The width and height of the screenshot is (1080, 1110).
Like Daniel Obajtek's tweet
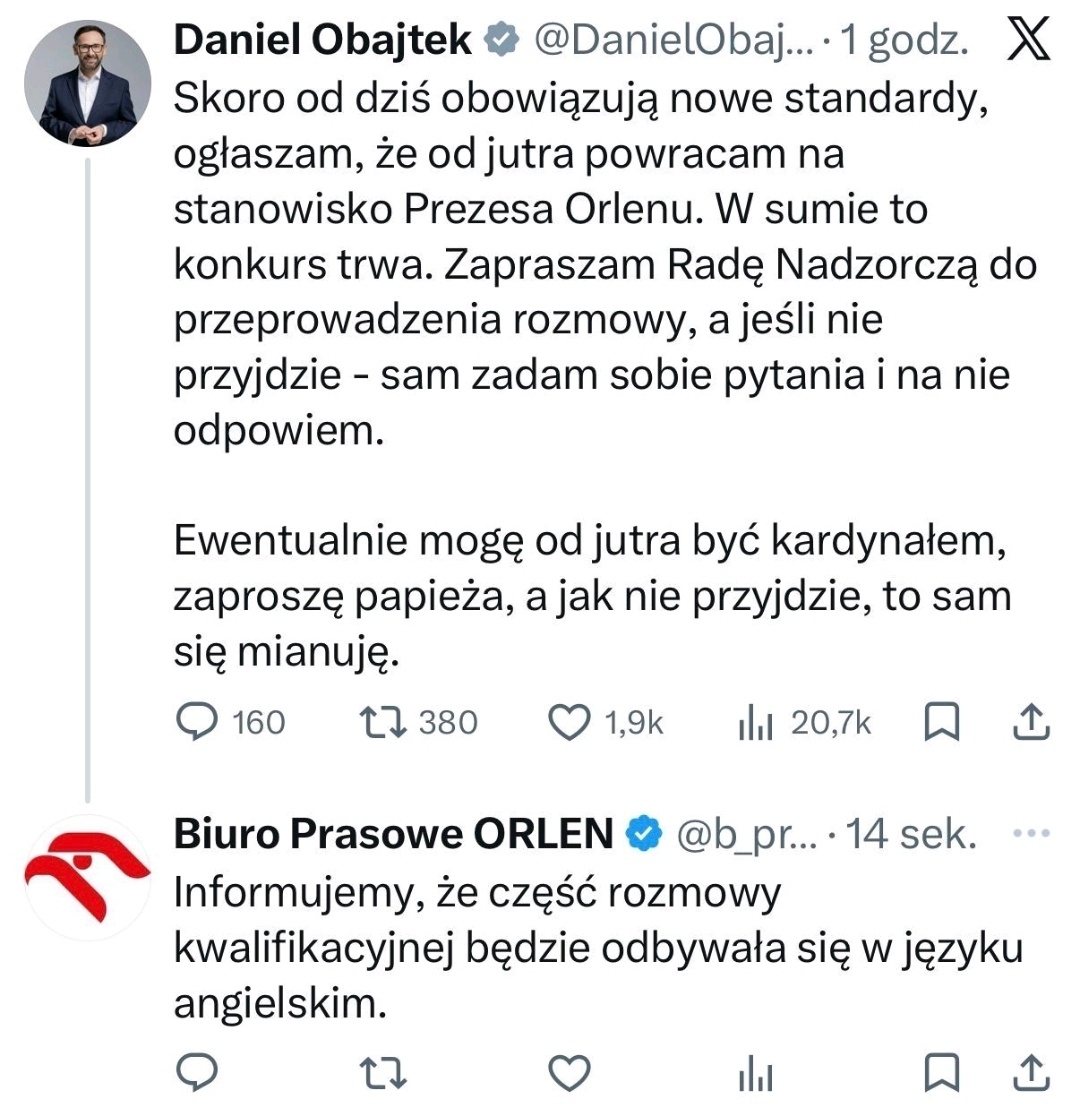571,722
